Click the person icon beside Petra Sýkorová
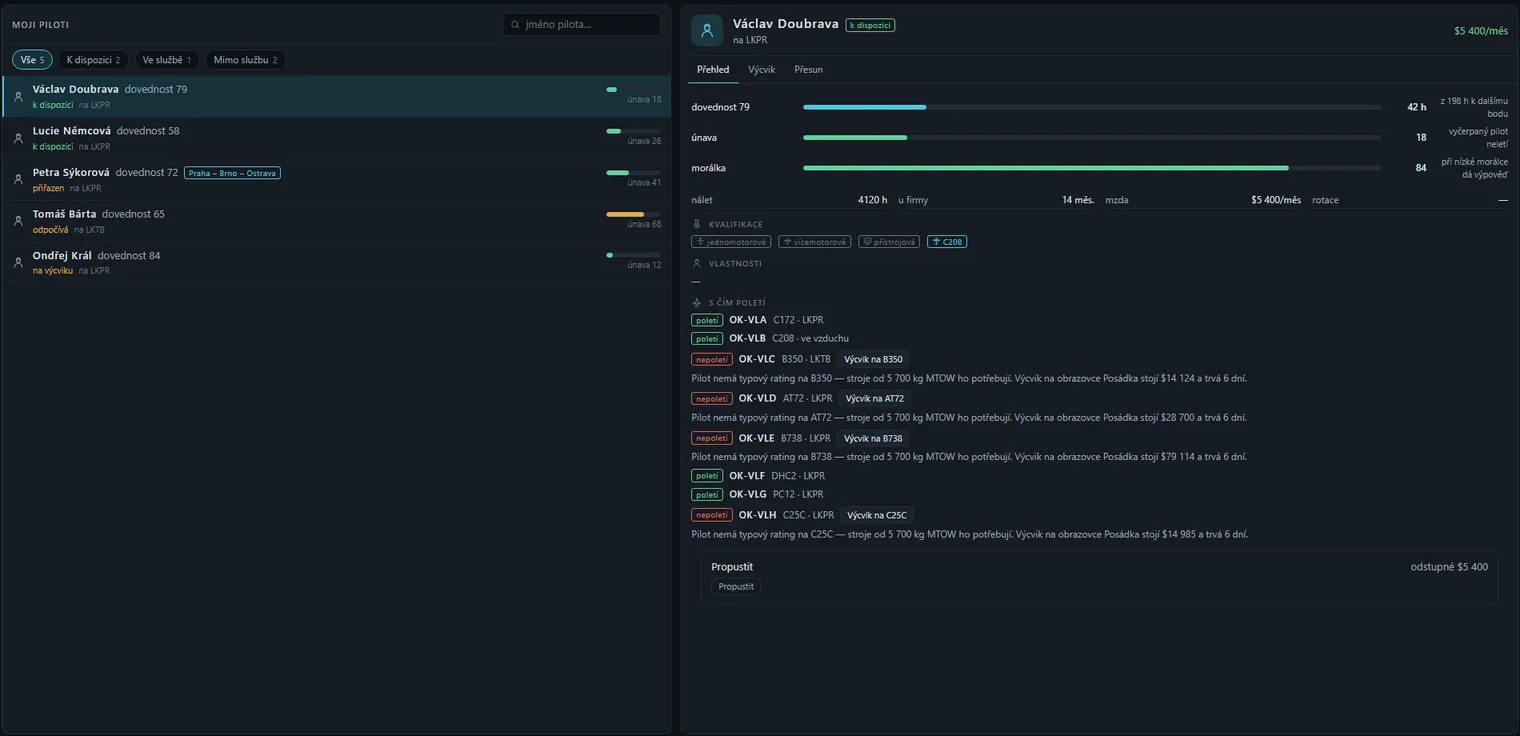 [18, 180]
